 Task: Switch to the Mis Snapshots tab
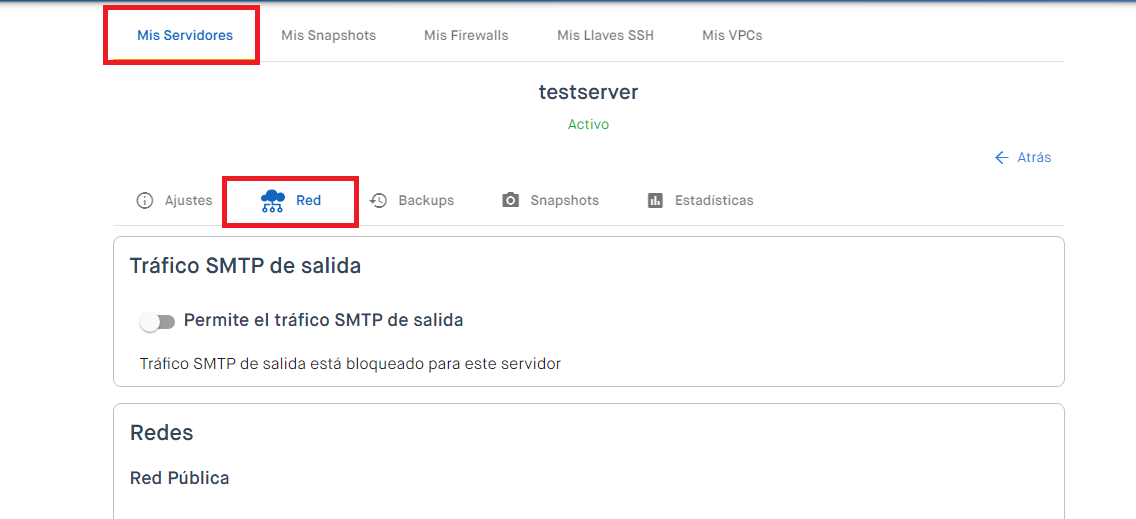tap(328, 35)
